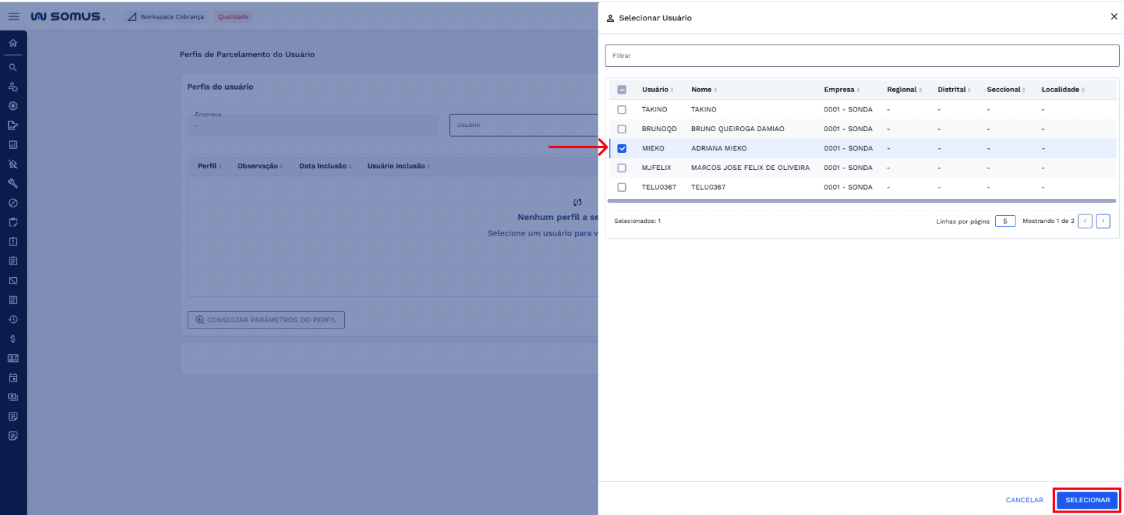This screenshot has width=1124, height=515.
Task: Open the hamburger menu icon
Action: coord(14,16)
